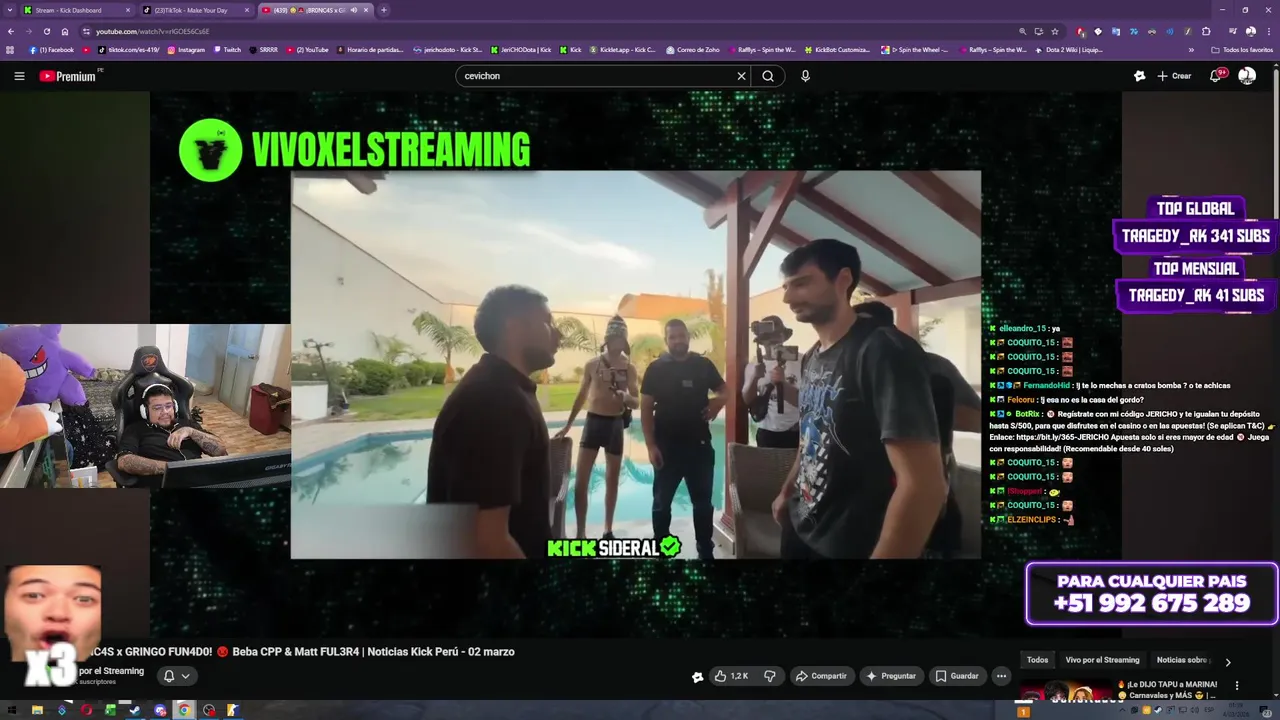Viewport: 1280px width, 720px height.
Task: Open the Carnavales y MÁS recommended thumbnail
Action: tap(1065, 691)
